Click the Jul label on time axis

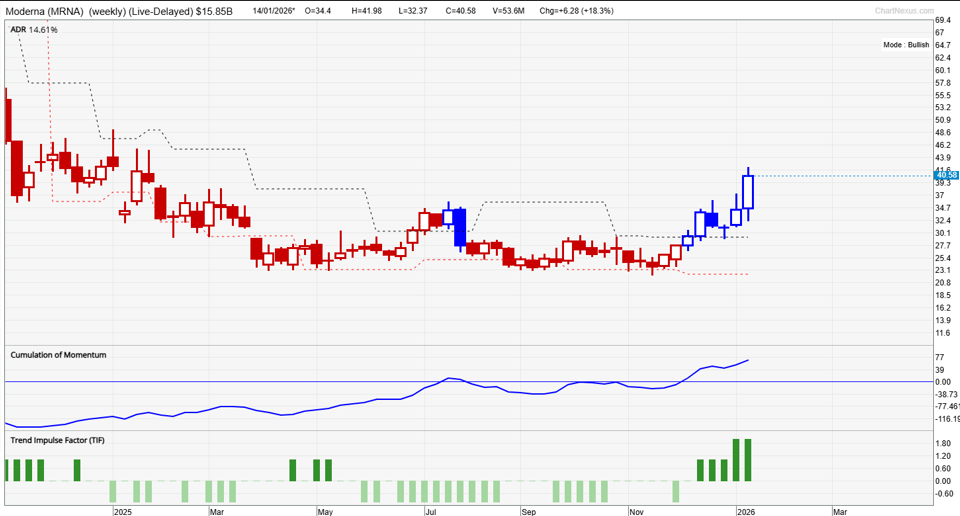431,512
